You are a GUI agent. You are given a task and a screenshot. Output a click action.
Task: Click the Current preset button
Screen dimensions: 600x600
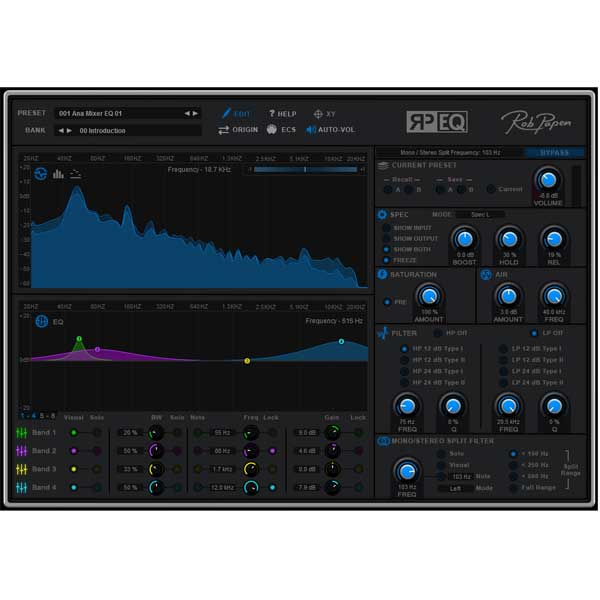[x=491, y=189]
